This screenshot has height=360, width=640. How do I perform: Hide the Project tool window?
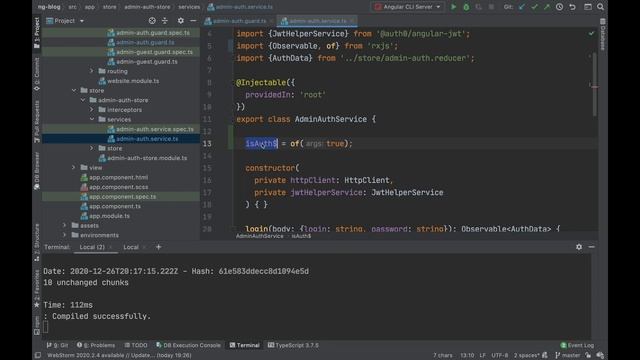(193, 21)
